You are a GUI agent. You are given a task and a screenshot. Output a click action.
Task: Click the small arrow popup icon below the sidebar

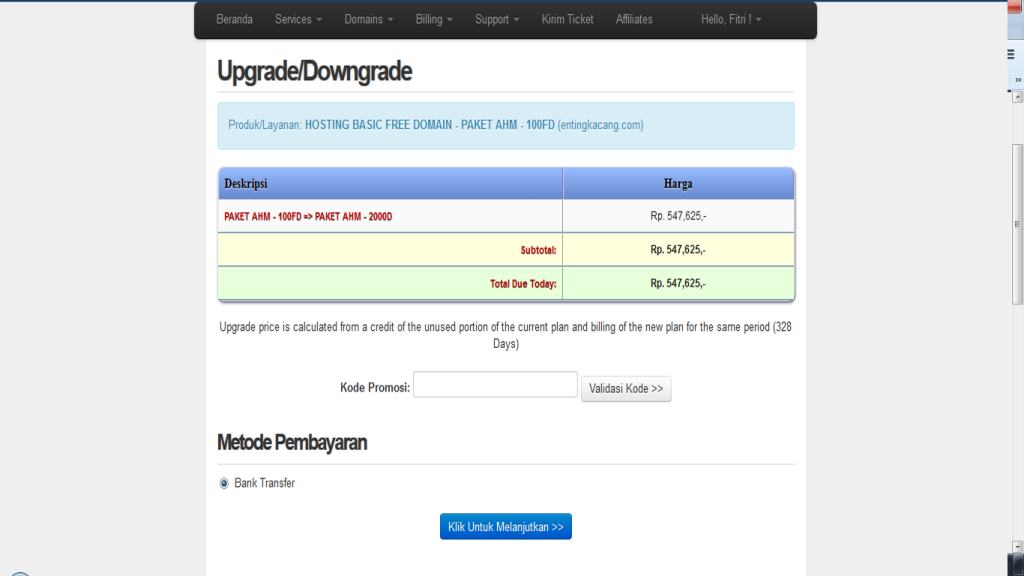pyautogui.click(x=1018, y=97)
